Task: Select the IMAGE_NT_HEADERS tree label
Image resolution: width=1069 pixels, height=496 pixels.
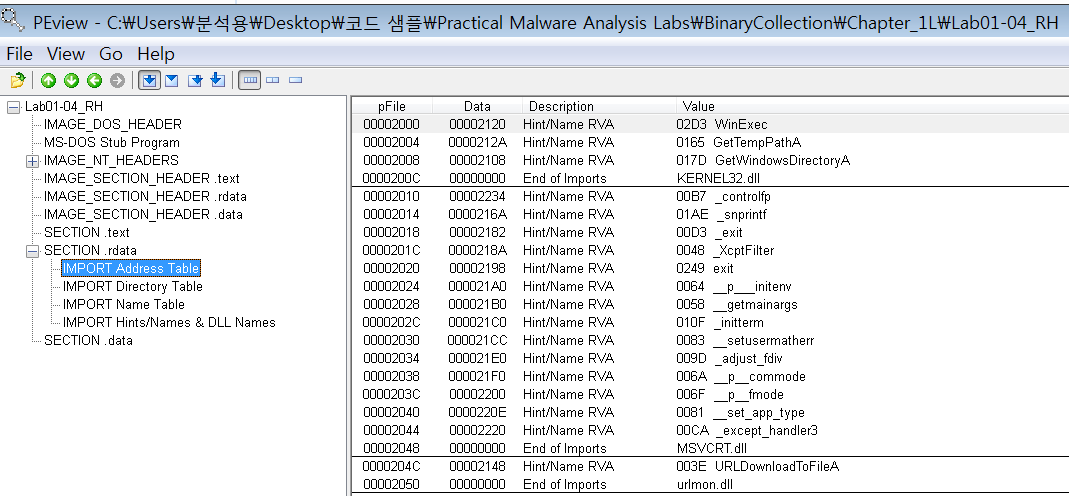Action: coord(111,161)
